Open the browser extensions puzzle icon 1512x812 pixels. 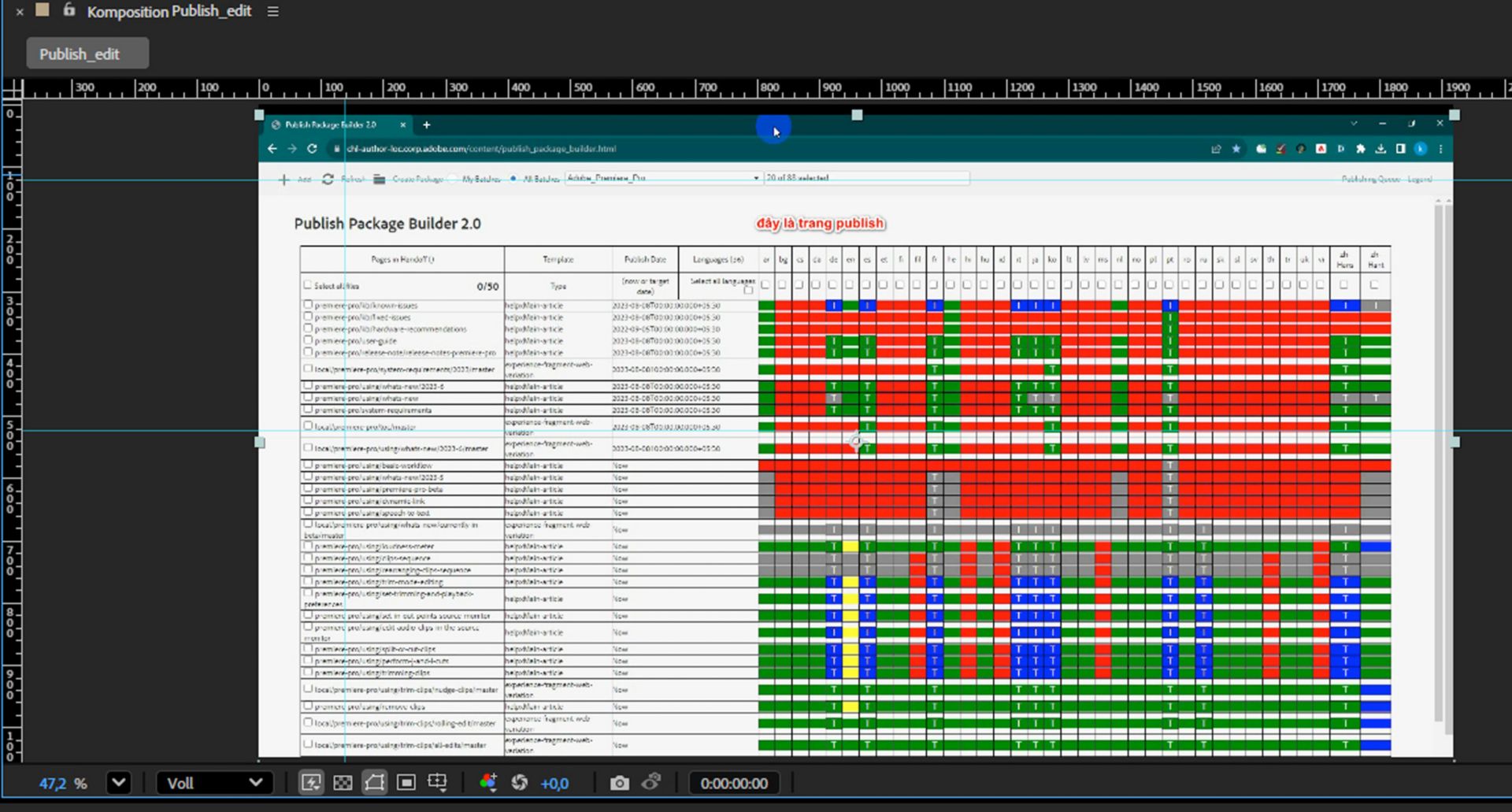(x=1360, y=149)
